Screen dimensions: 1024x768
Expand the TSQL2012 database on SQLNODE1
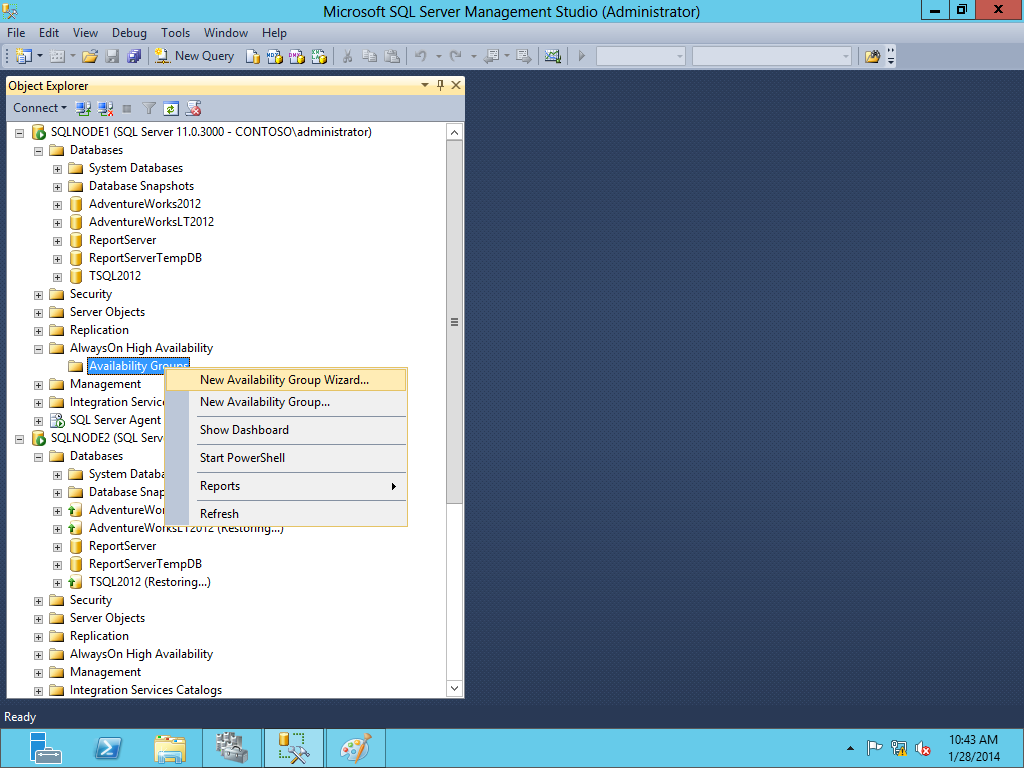click(x=57, y=277)
